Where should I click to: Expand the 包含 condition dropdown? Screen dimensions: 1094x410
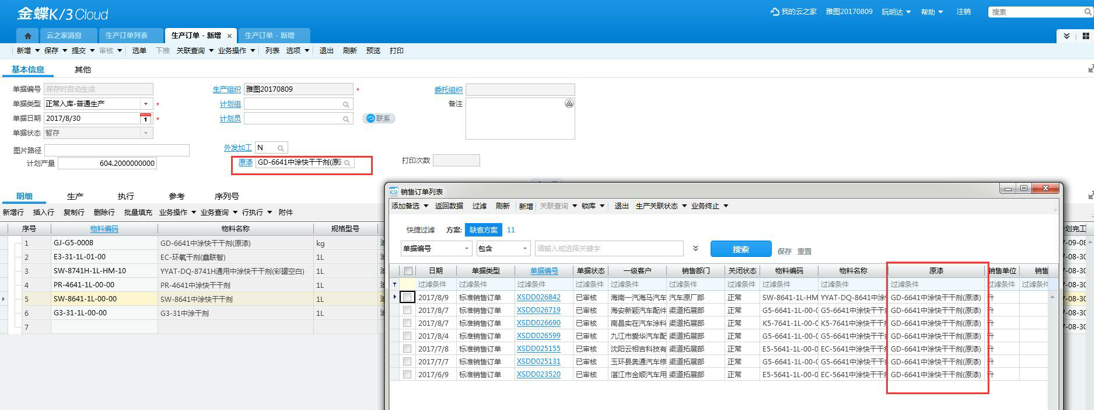click(x=525, y=248)
